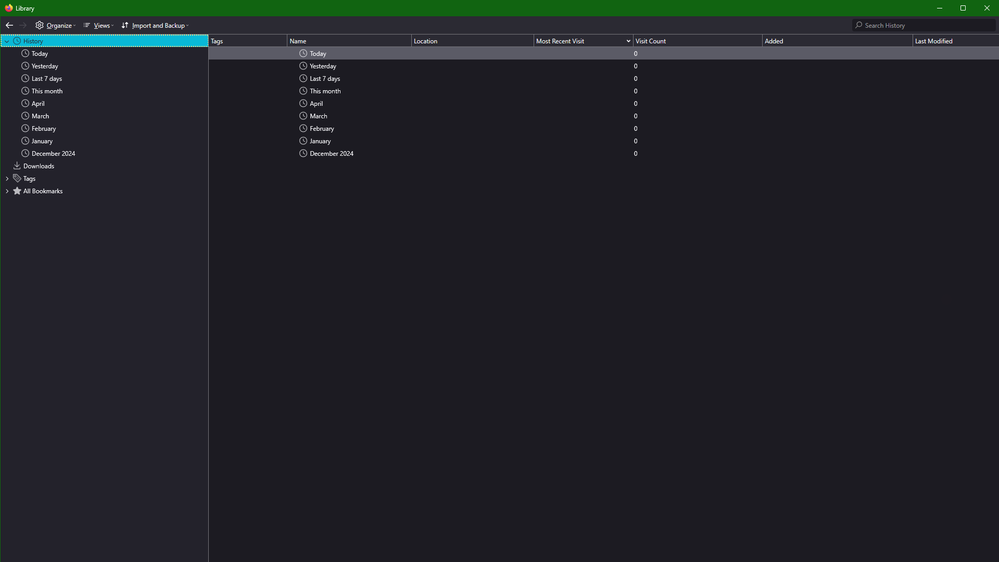Collapse the History tree node

point(7,41)
